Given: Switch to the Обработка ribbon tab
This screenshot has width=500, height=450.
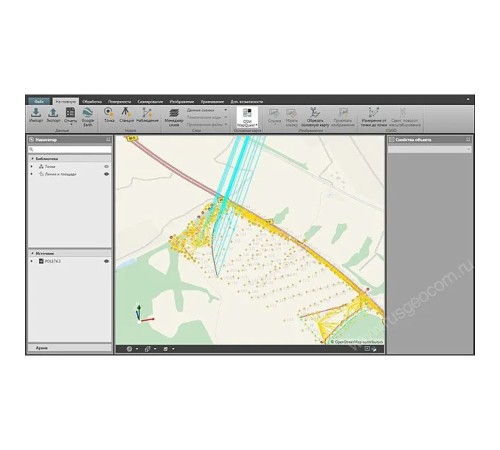Looking at the screenshot, I should pos(92,102).
